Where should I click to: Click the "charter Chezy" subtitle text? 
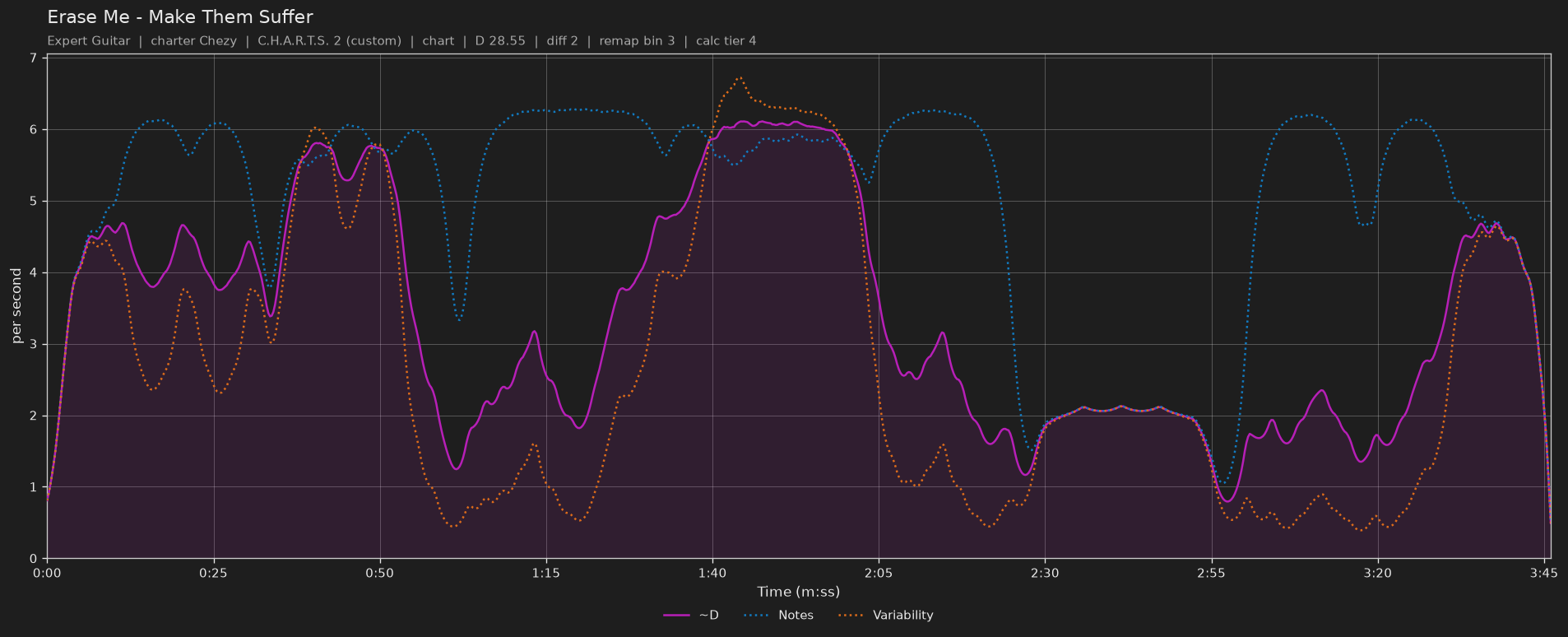[x=193, y=41]
